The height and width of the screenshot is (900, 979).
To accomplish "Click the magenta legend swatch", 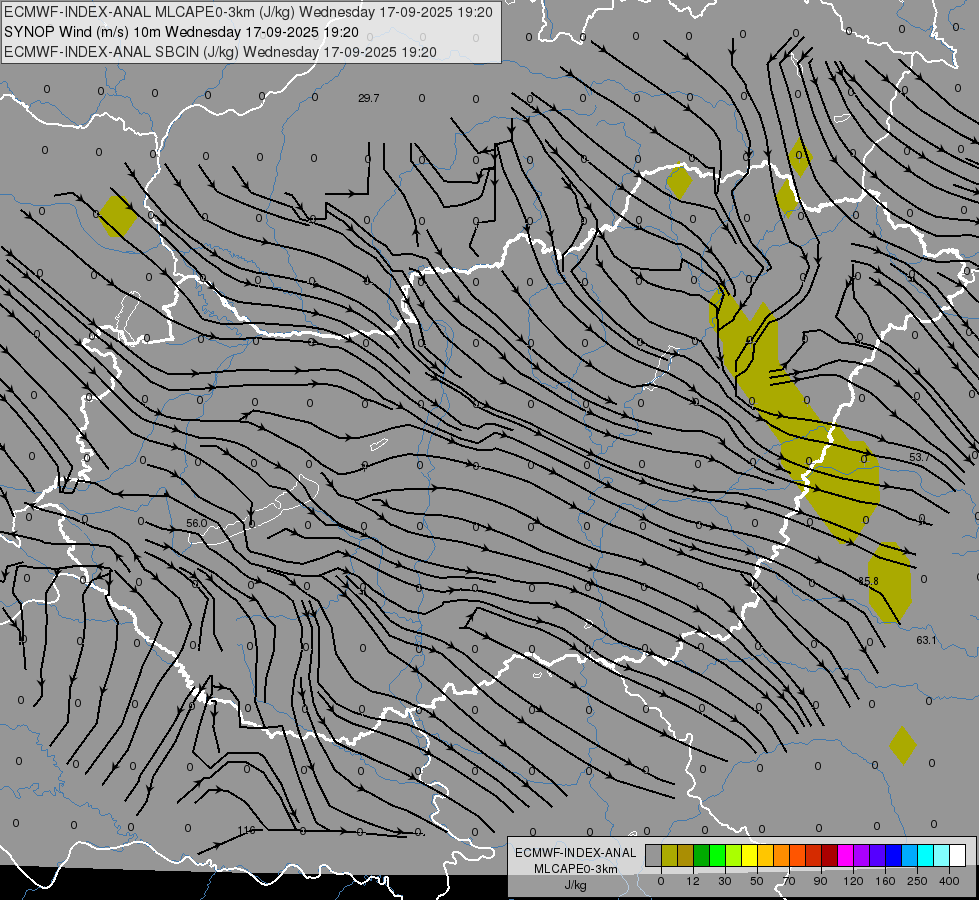I will [845, 855].
